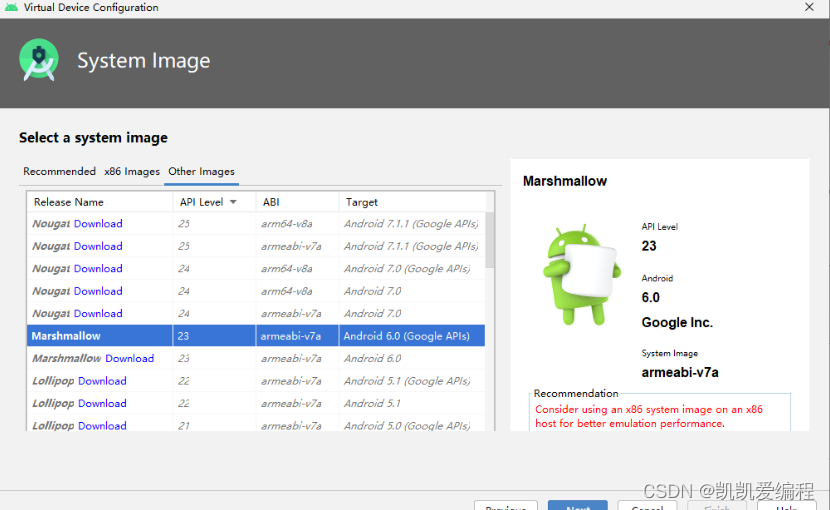Sort by the Target column header

(412, 202)
